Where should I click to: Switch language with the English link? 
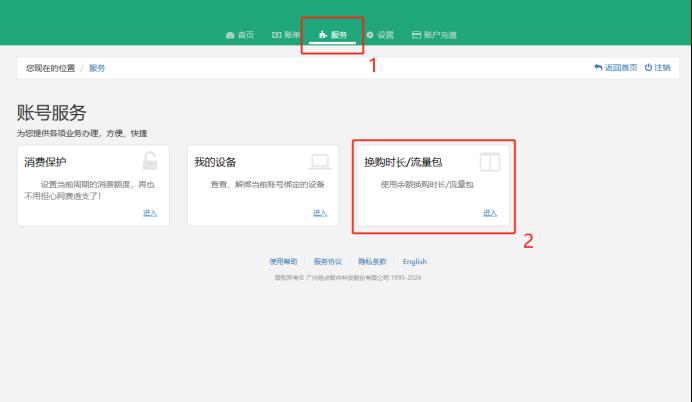pos(414,262)
